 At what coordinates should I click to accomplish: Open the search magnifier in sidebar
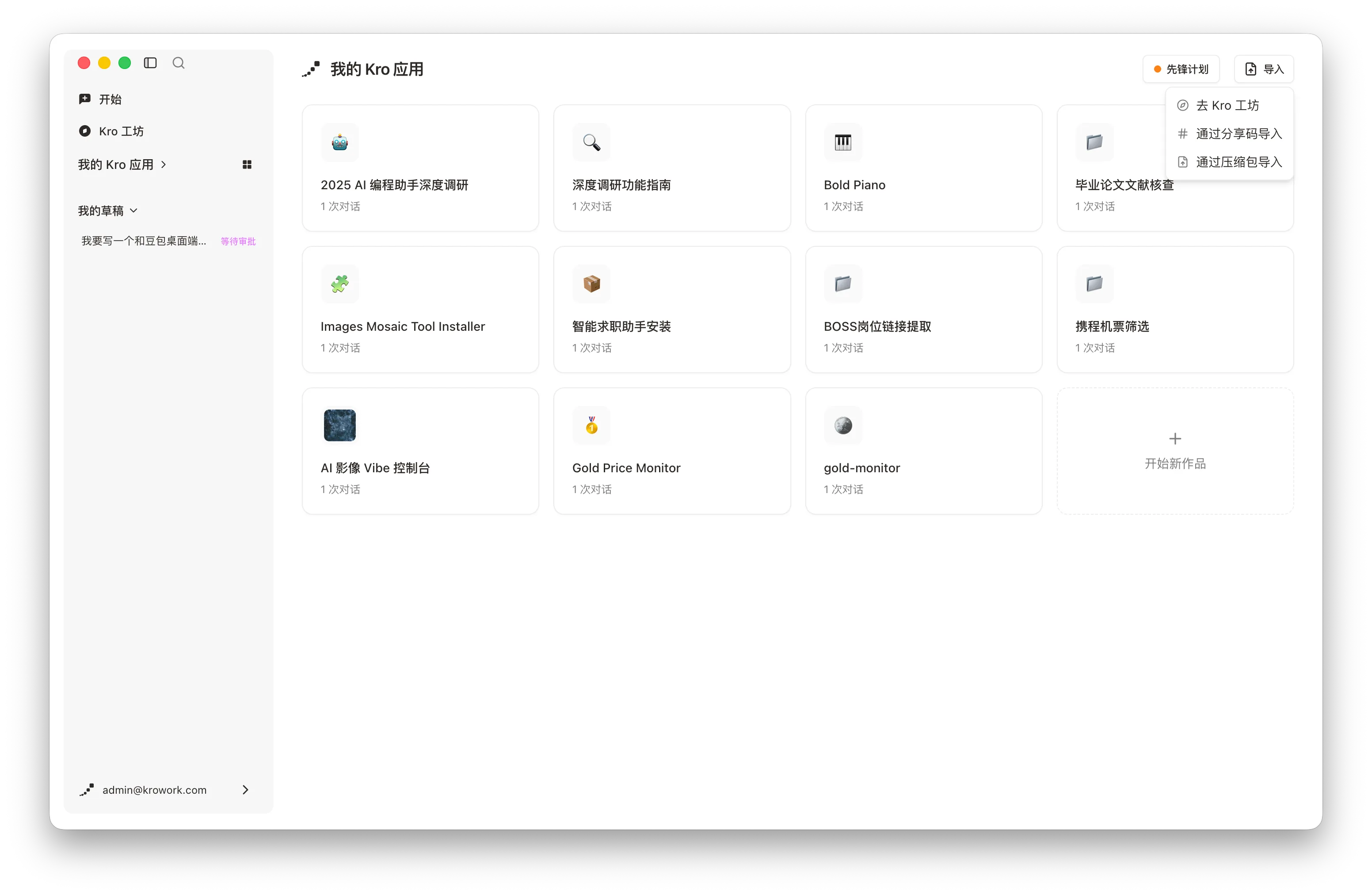[x=179, y=63]
